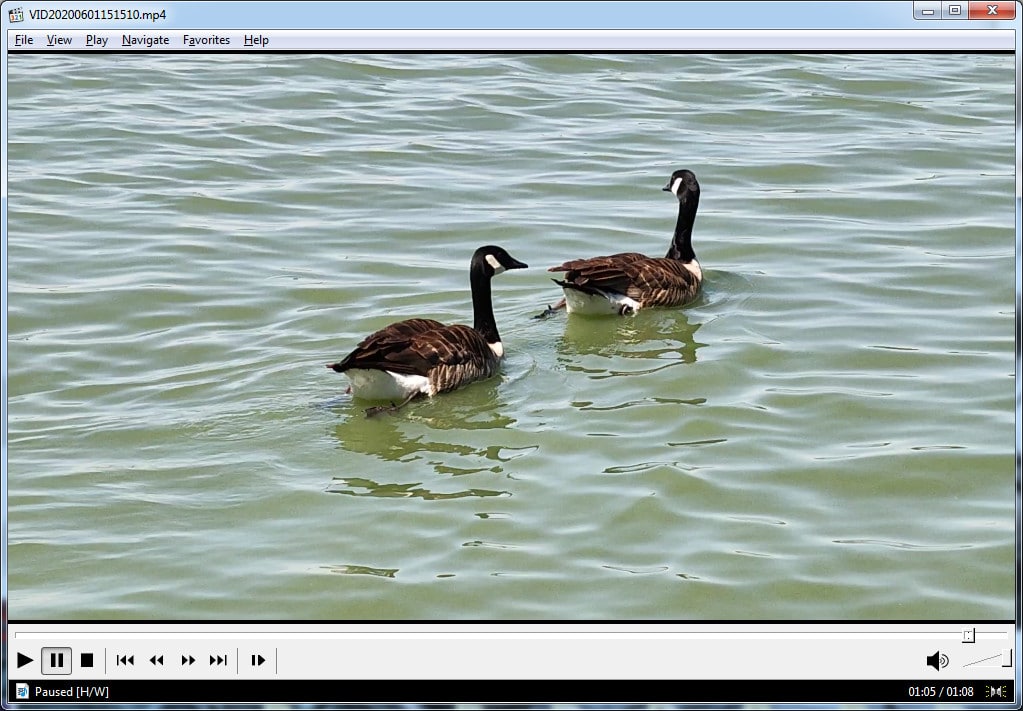This screenshot has height=711, width=1023.
Task: Skip to the previous file
Action: point(125,660)
